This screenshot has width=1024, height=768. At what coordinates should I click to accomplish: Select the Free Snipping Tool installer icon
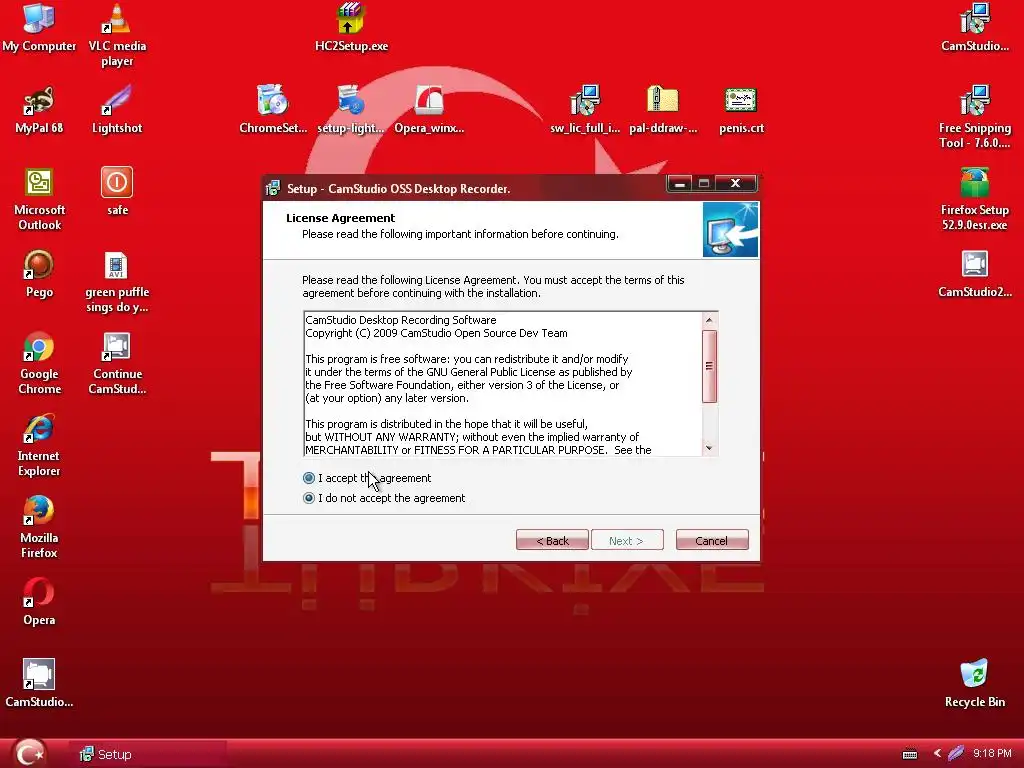click(x=974, y=117)
